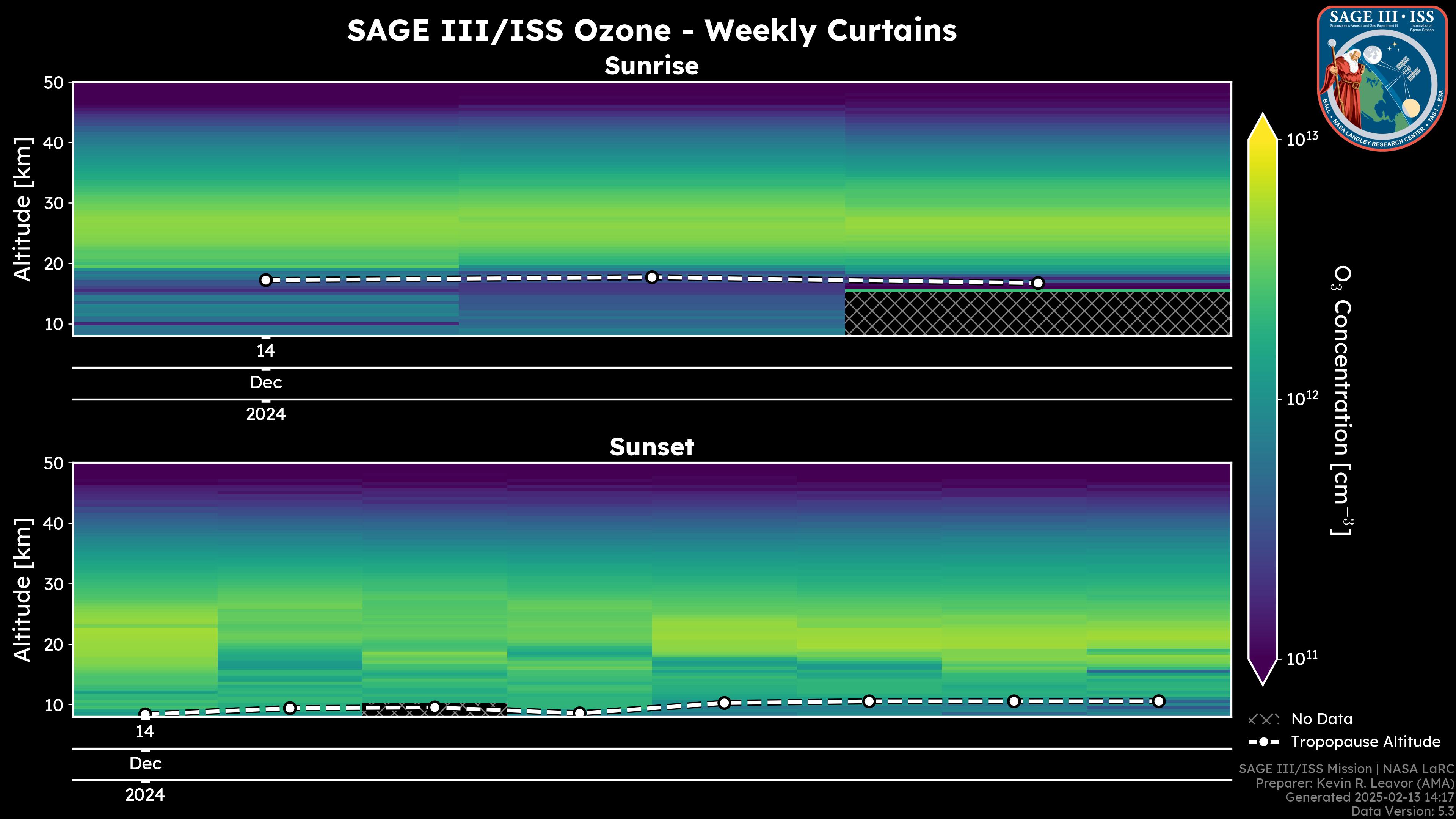Click the main Weekly Curtains title
Screen dimensions: 1456x819
point(652,30)
